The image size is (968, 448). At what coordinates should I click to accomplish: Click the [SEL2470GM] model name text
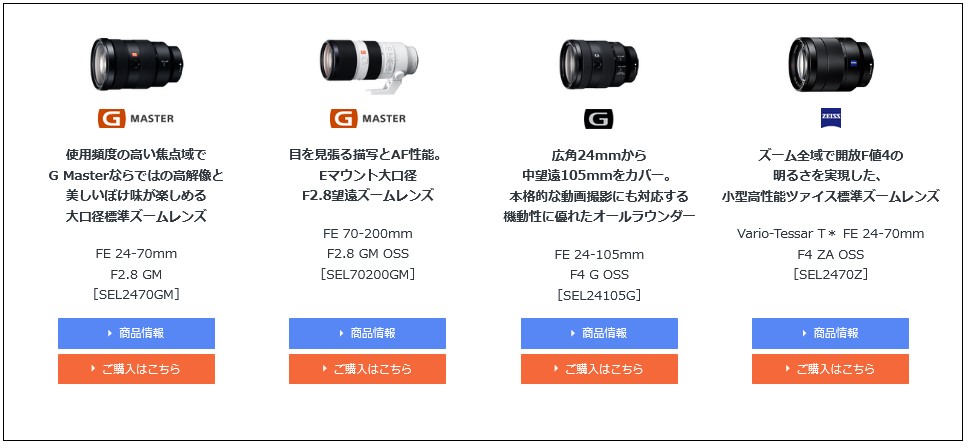[136, 295]
